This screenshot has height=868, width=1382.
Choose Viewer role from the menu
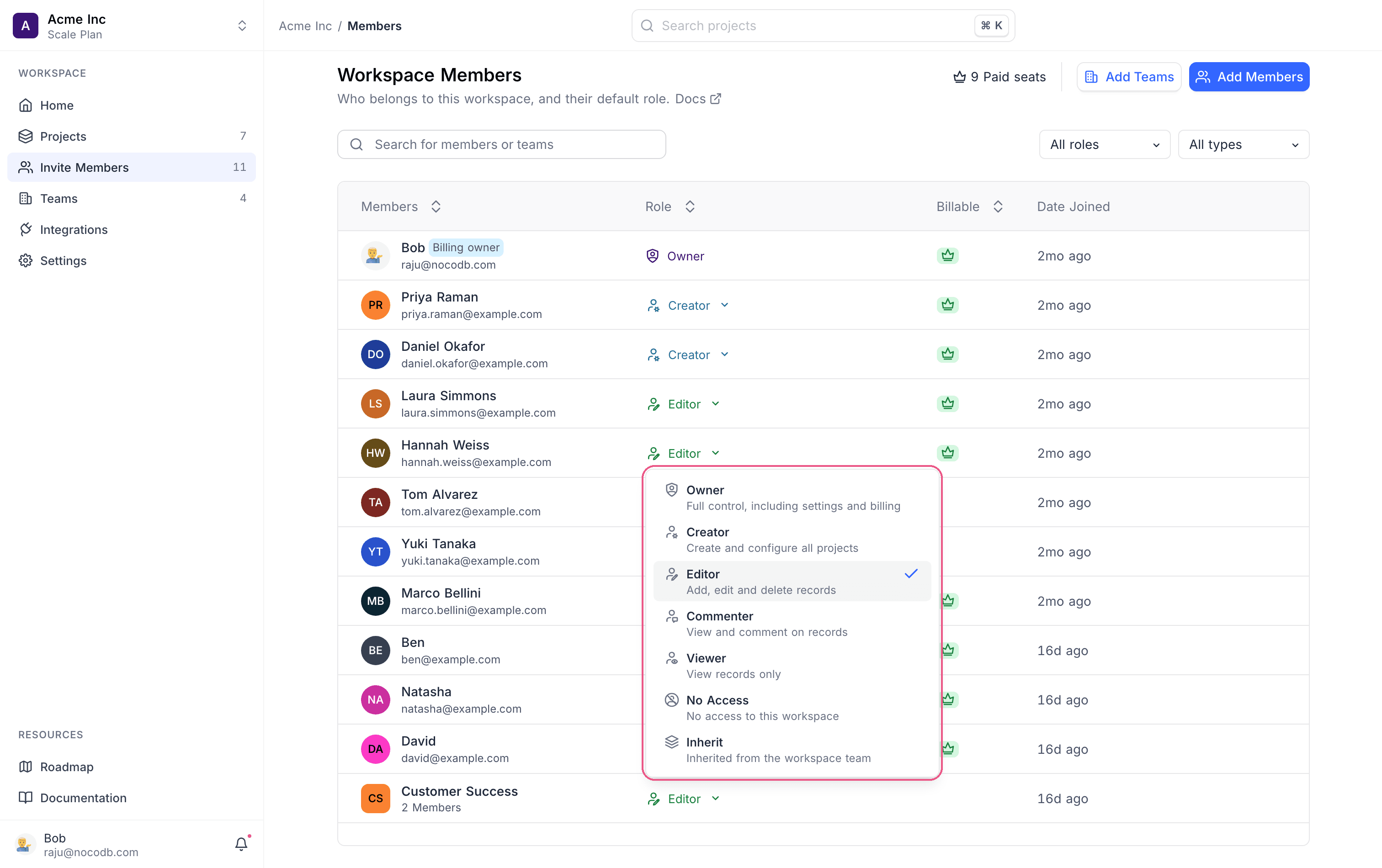pyautogui.click(x=792, y=666)
